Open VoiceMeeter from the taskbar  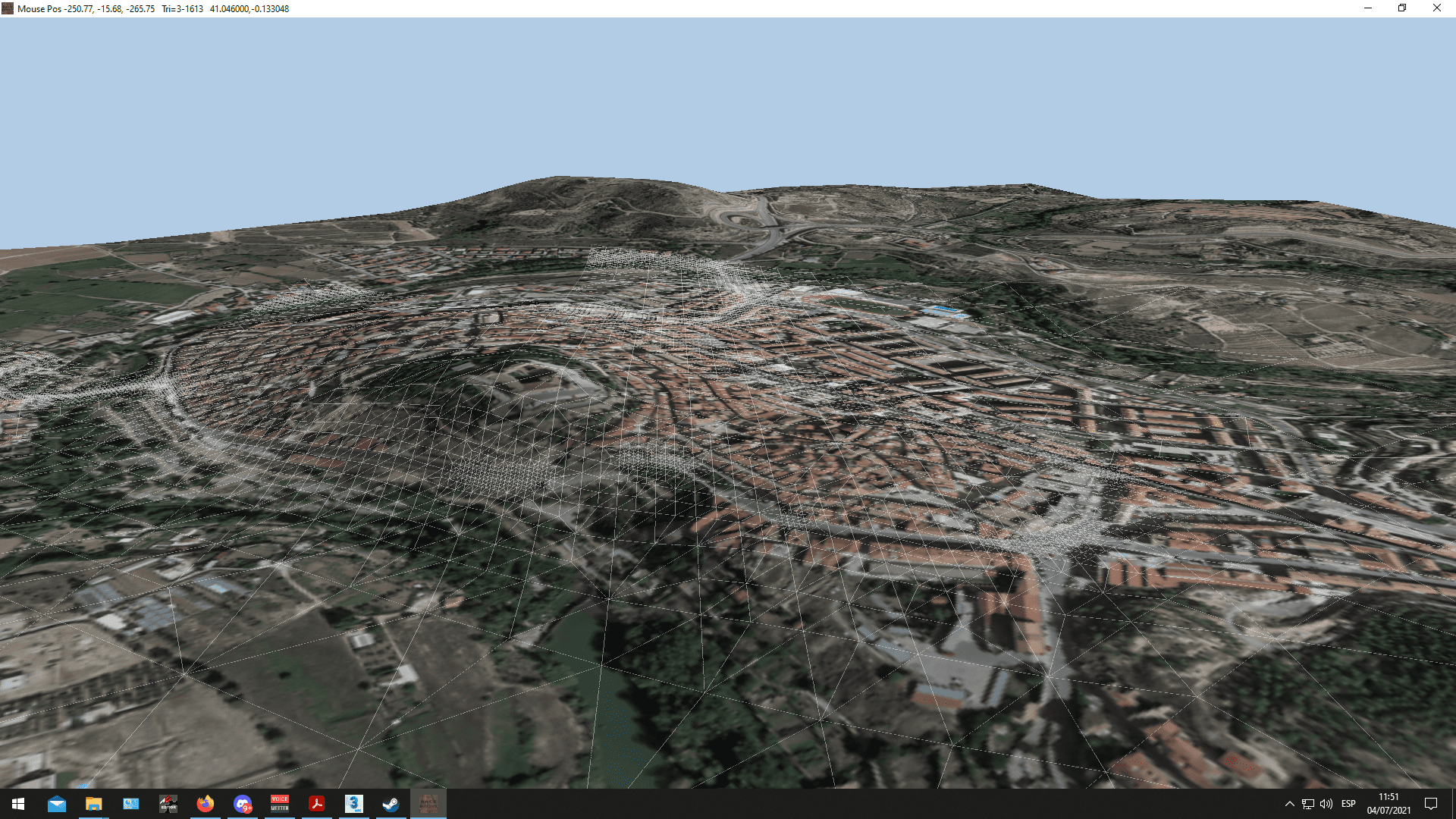(x=280, y=804)
